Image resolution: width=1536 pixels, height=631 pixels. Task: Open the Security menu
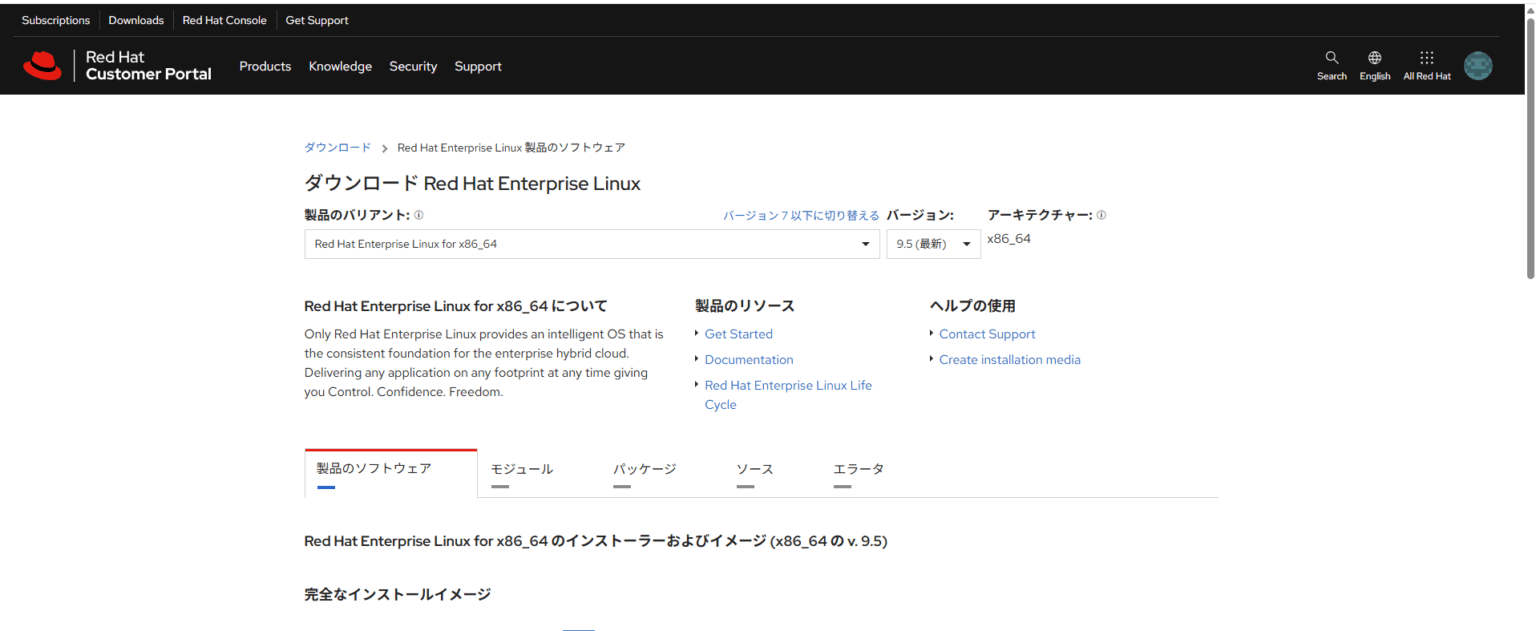pos(413,66)
